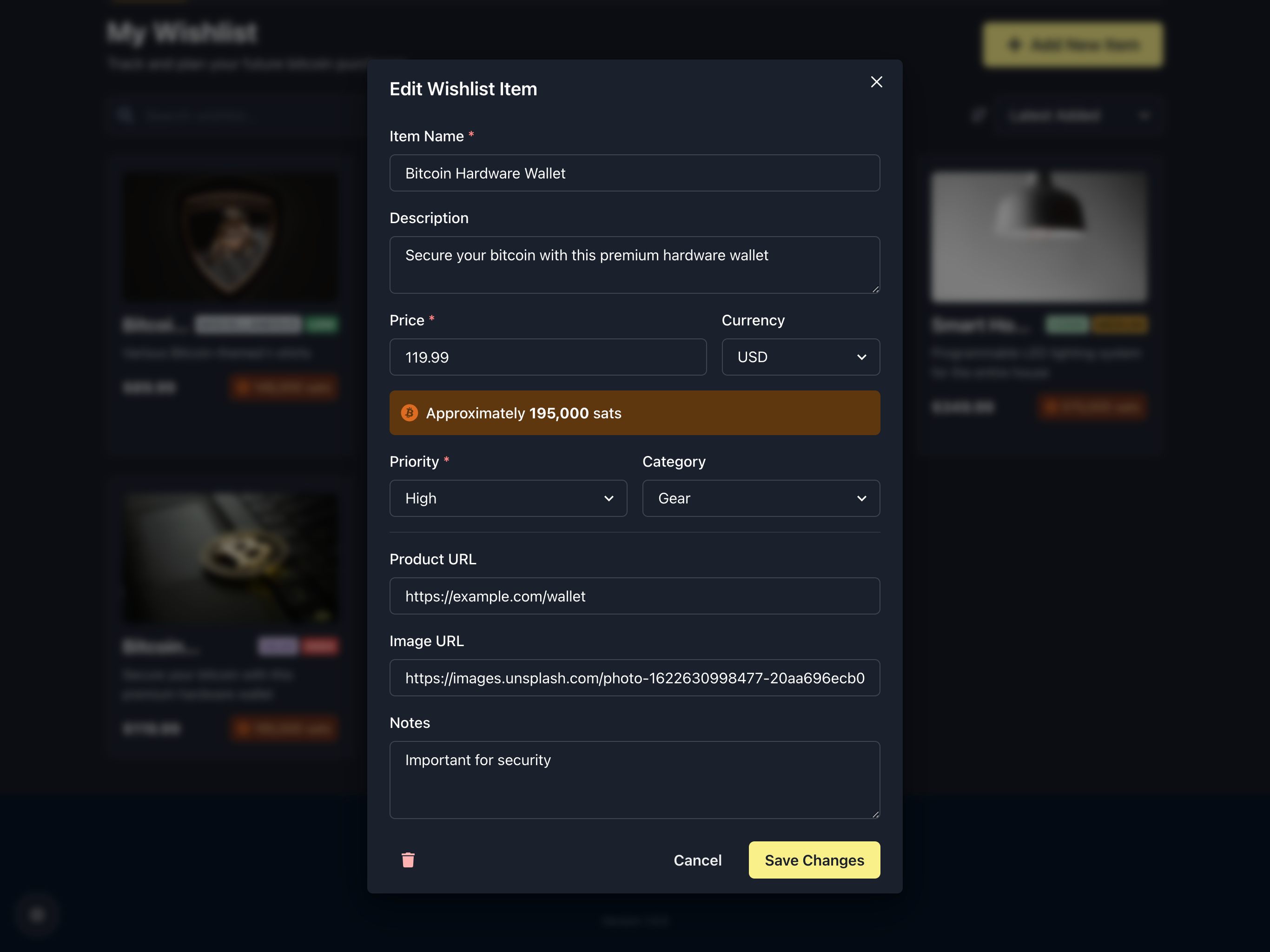Edit the Description text area

(635, 264)
